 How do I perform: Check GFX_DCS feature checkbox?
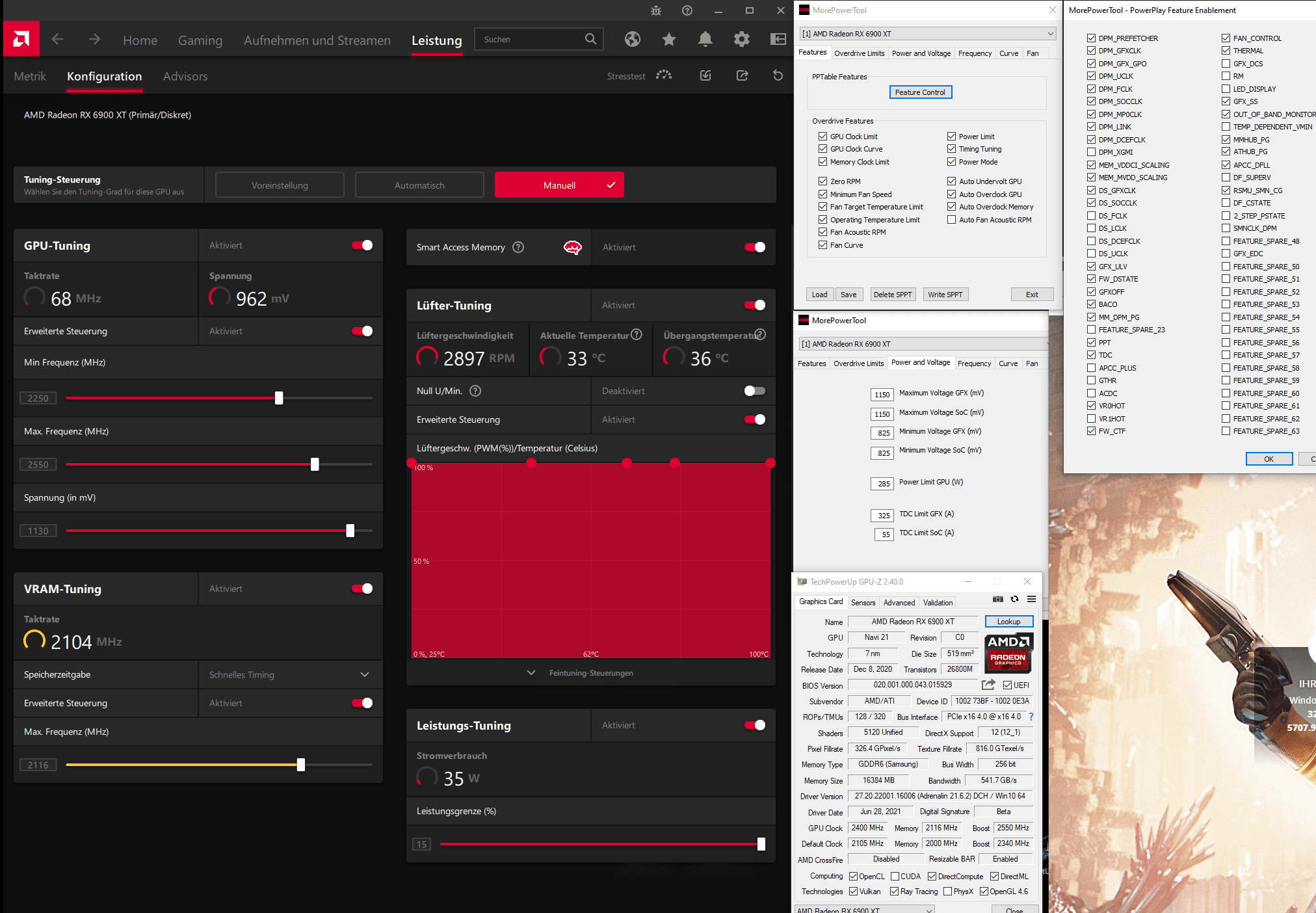pyautogui.click(x=1226, y=63)
